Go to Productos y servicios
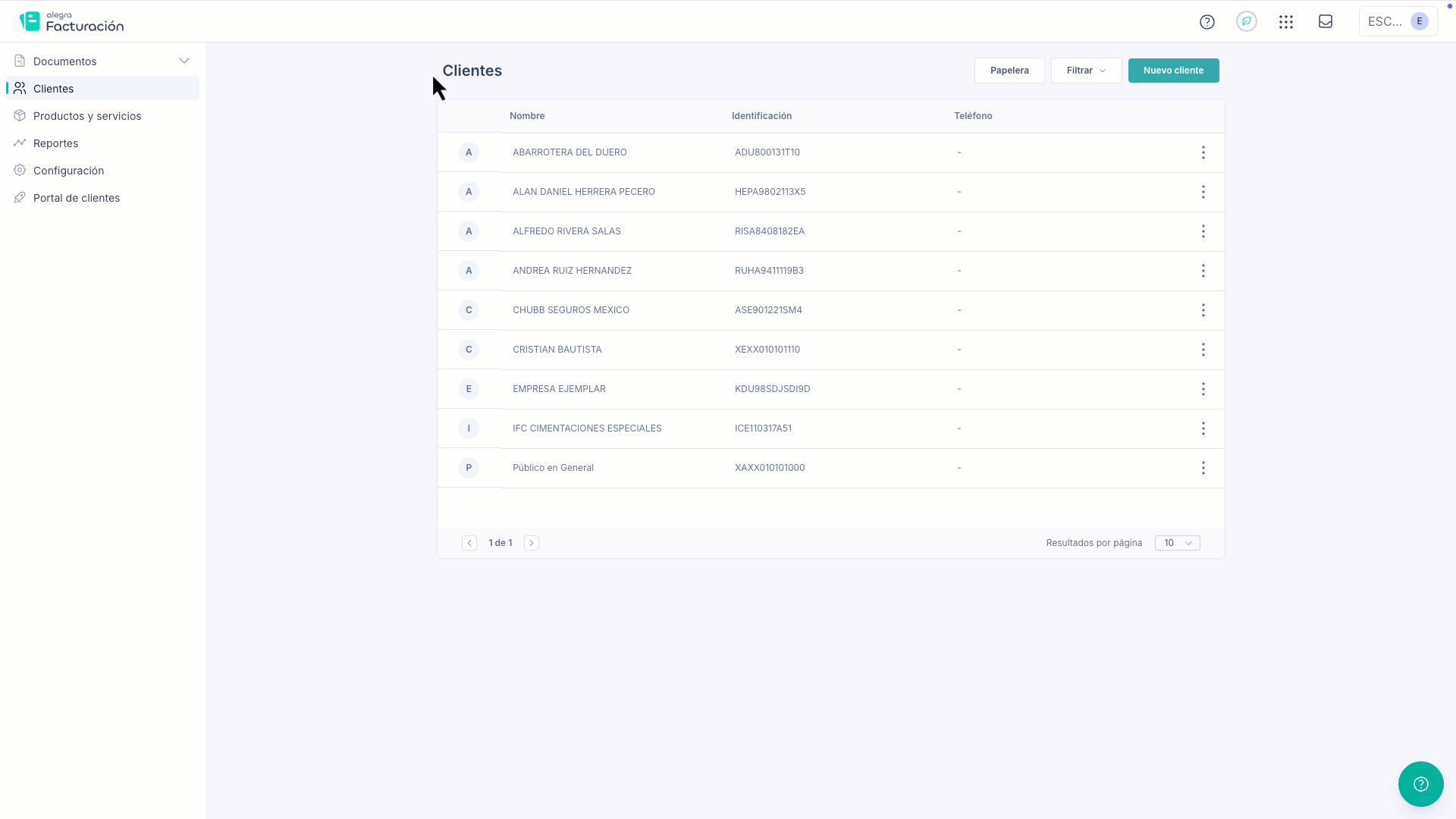Viewport: 1456px width, 819px height. coord(87,116)
